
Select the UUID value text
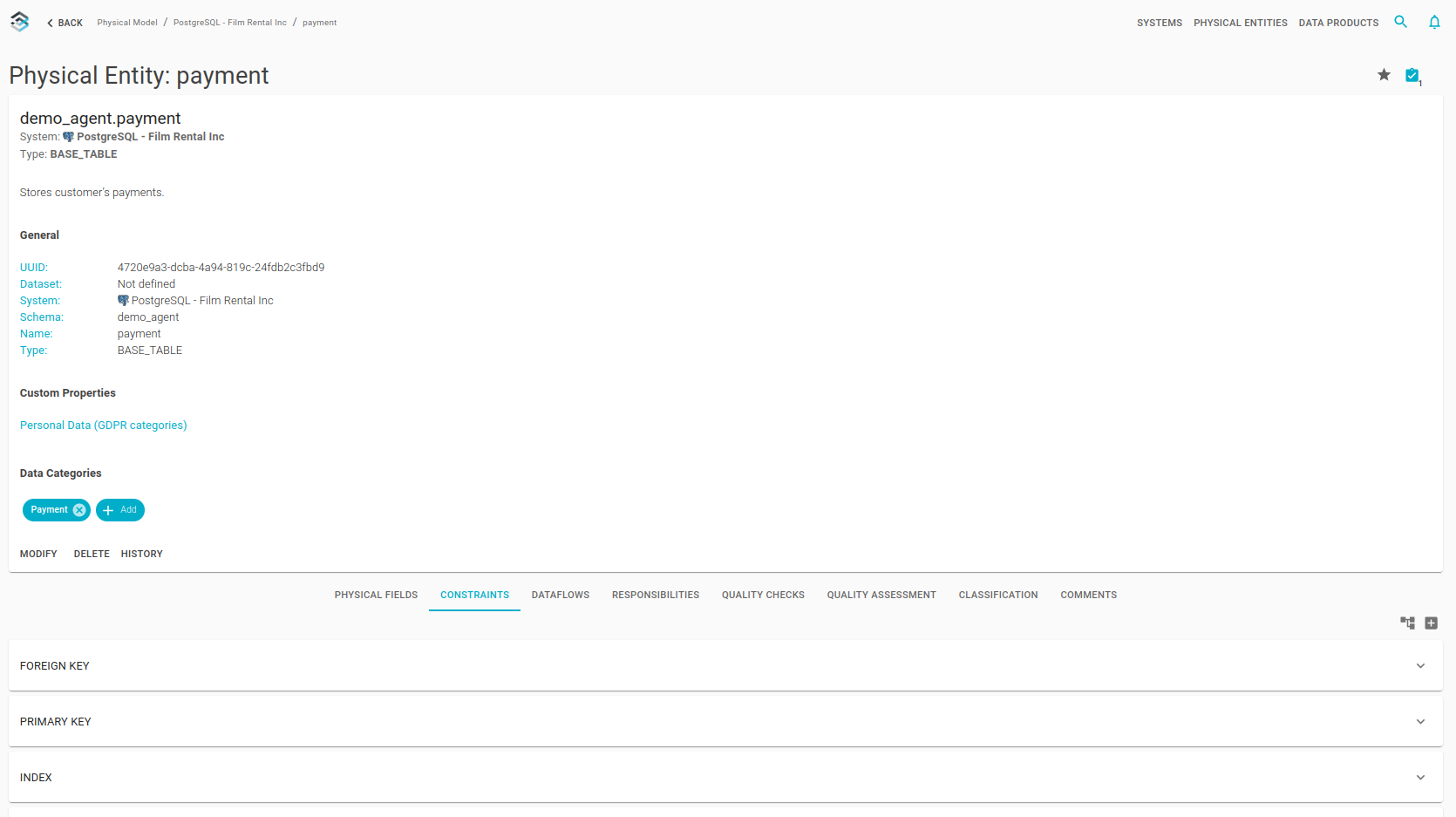click(221, 268)
